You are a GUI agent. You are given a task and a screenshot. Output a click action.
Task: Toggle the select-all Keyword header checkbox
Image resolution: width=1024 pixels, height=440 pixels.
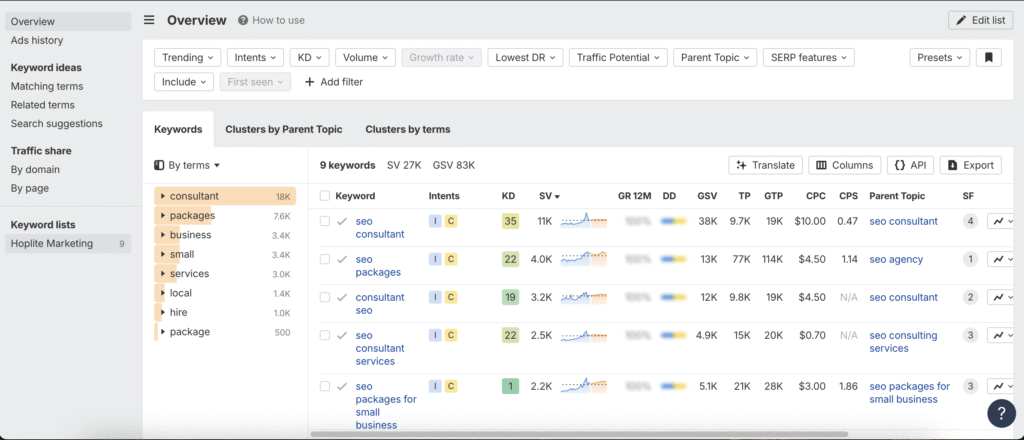(x=325, y=196)
